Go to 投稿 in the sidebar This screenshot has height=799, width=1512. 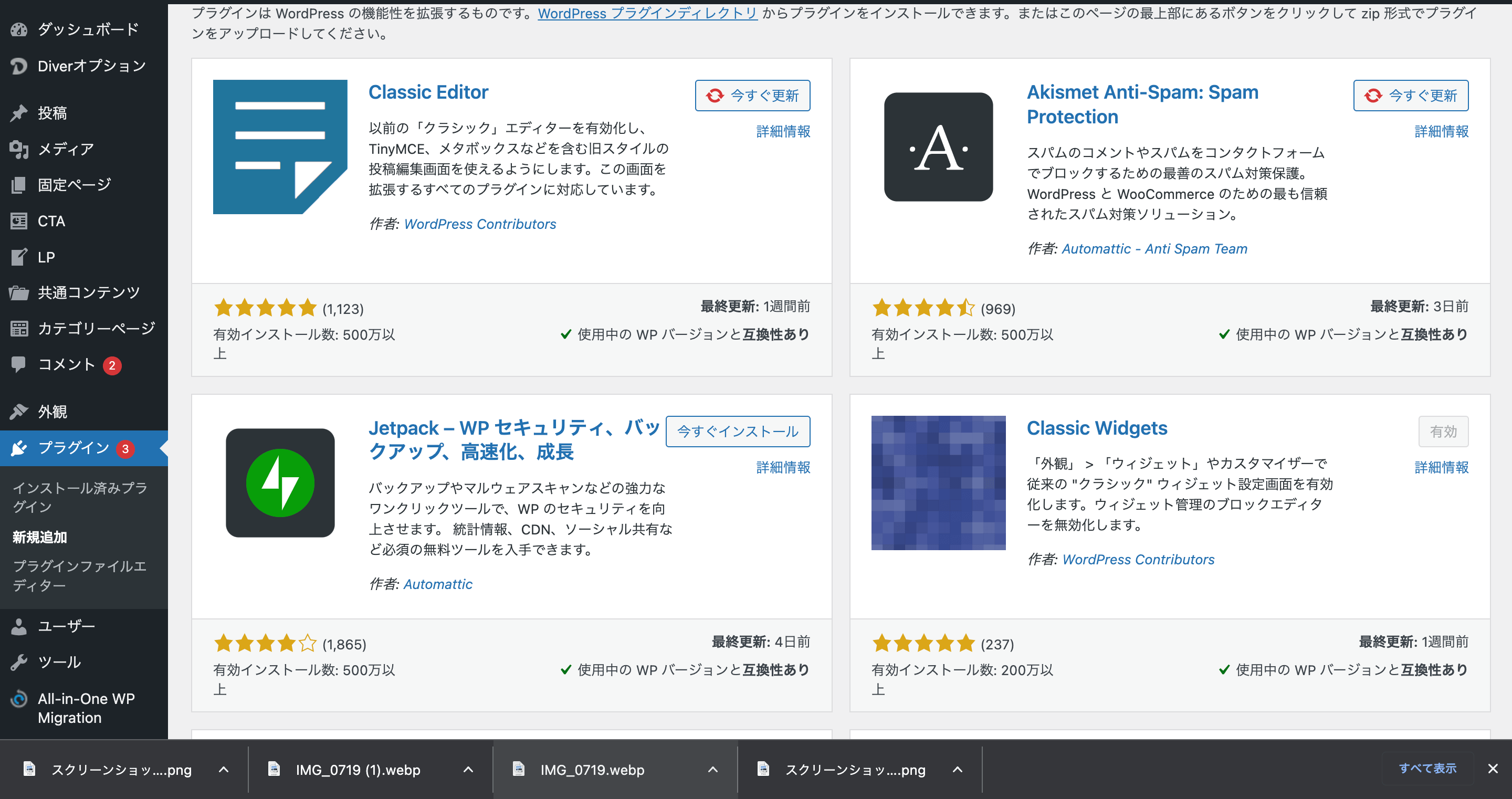coord(84,113)
